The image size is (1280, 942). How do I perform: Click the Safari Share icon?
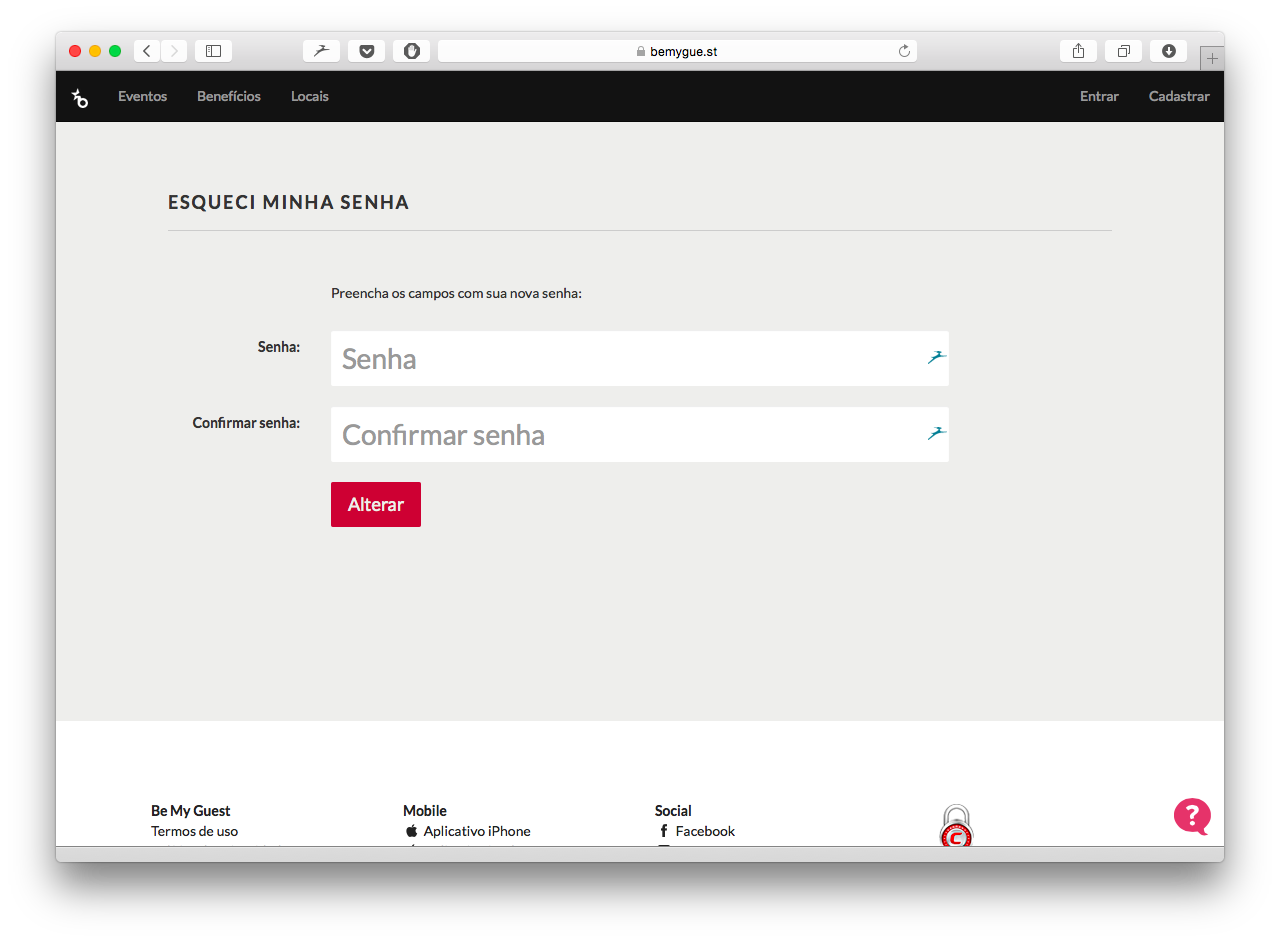pos(1078,51)
